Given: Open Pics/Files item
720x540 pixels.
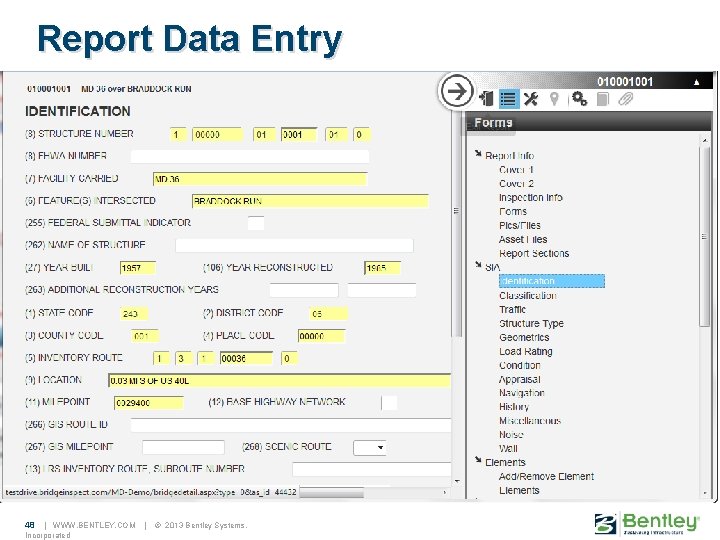Looking at the screenshot, I should [x=519, y=225].
